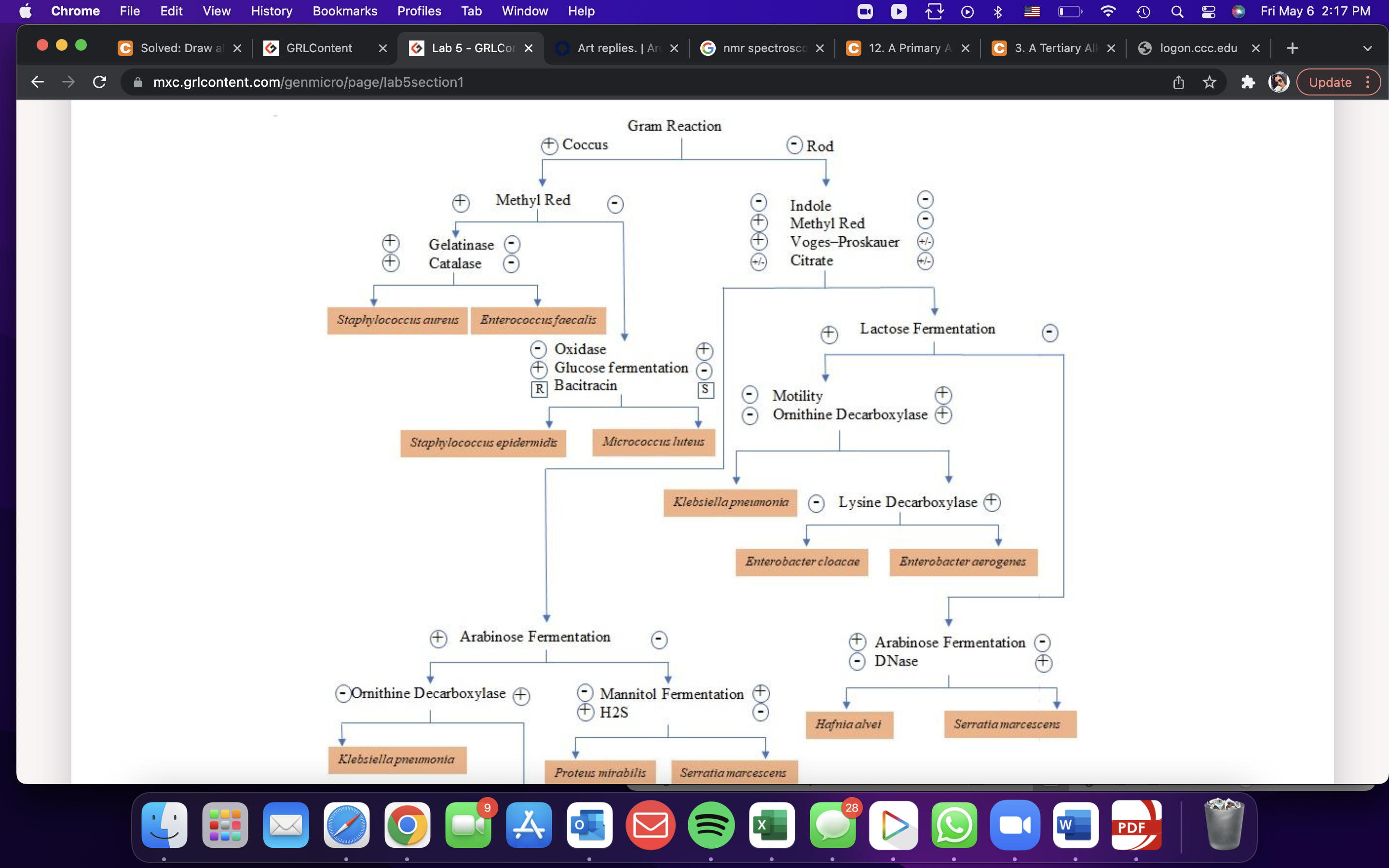Click the forward navigation arrow
Image resolution: width=1389 pixels, height=868 pixels.
click(x=68, y=82)
